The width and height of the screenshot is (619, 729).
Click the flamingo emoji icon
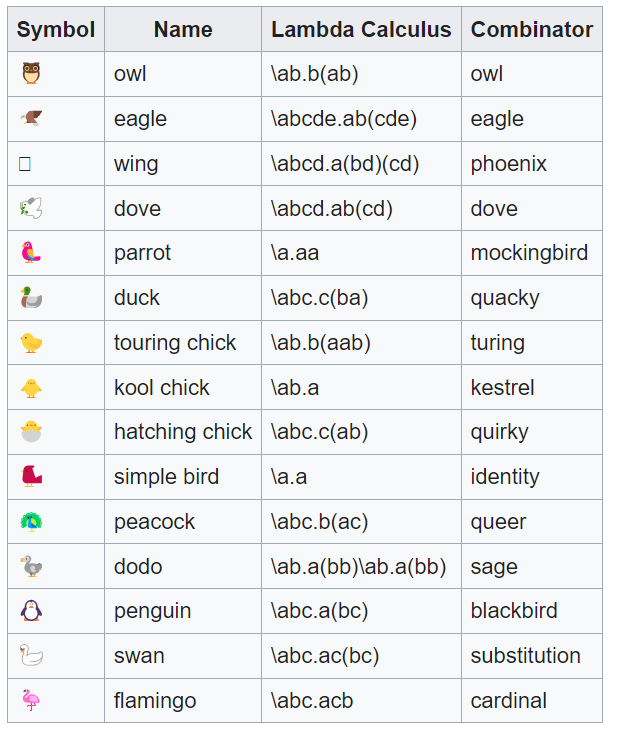pyautogui.click(x=31, y=700)
